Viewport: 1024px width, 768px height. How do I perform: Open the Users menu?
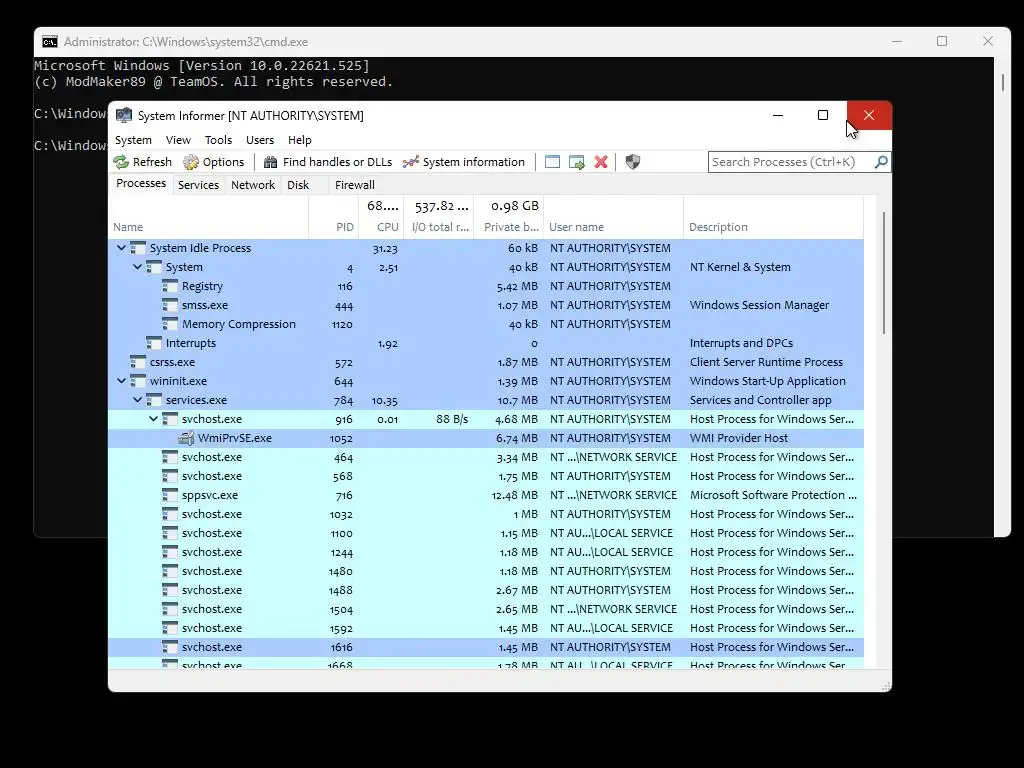tap(260, 140)
